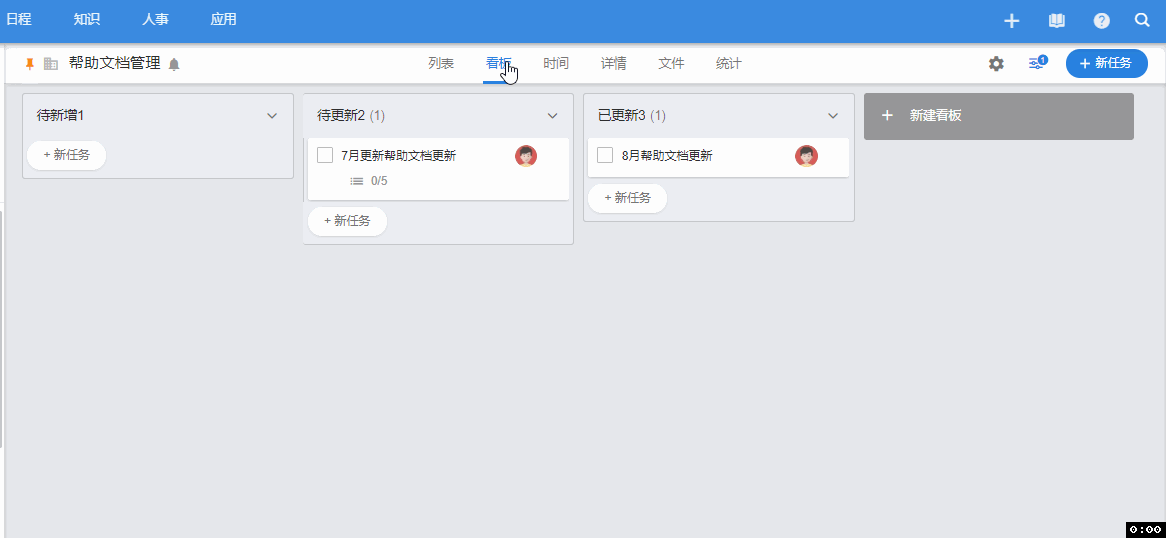Screen dimensions: 1166x538
Task: Click the 待更新2 column title
Action: click(x=341, y=116)
